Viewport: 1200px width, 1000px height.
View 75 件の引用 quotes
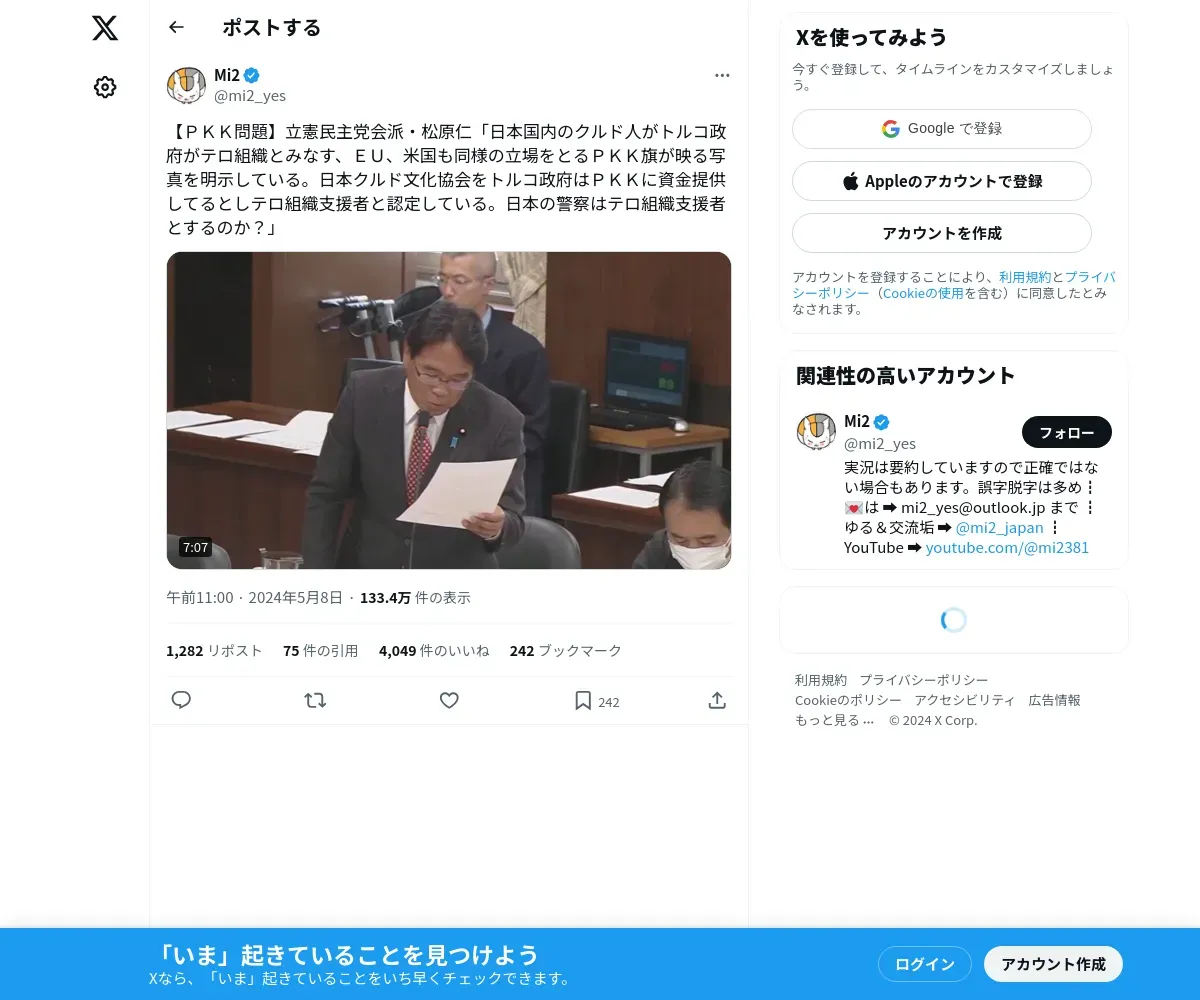pyautogui.click(x=320, y=650)
